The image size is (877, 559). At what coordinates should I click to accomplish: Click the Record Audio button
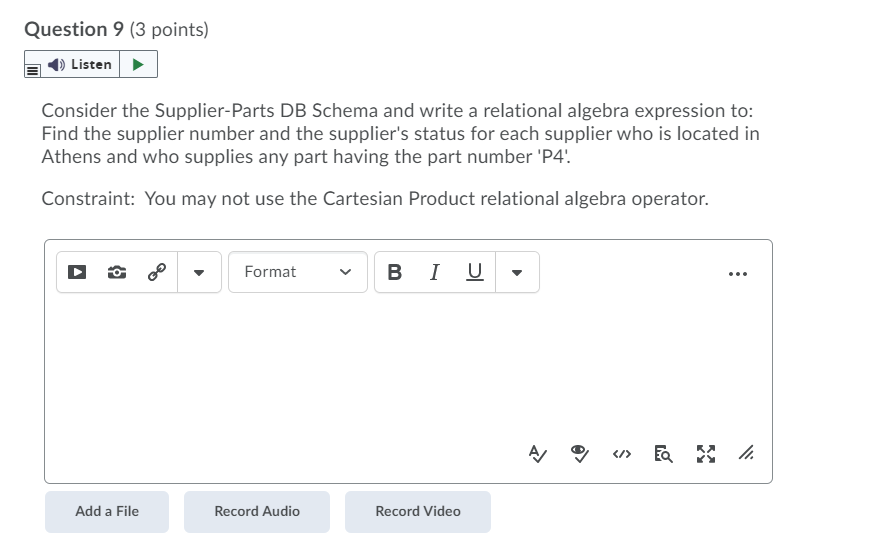point(257,511)
